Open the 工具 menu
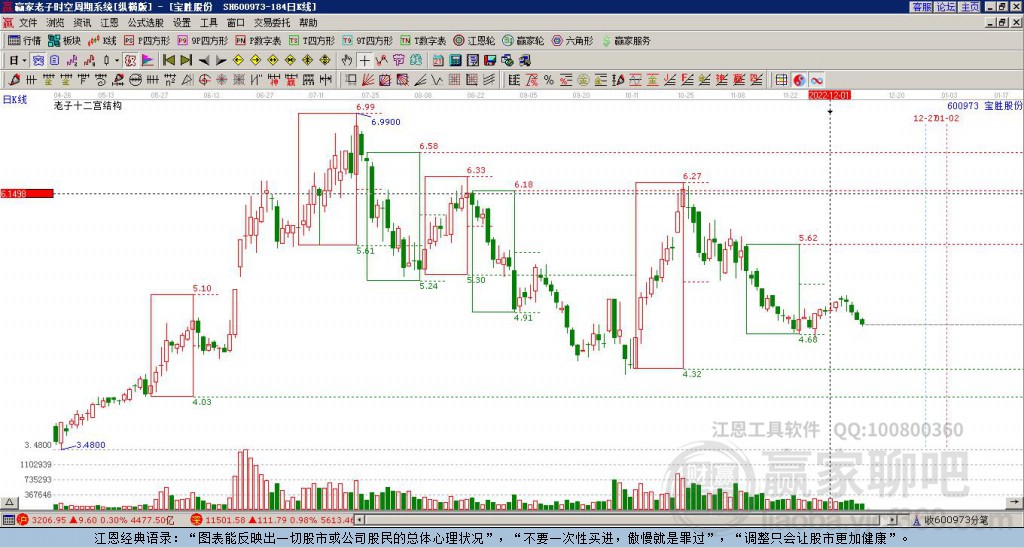The height and width of the screenshot is (548, 1024). [x=209, y=23]
